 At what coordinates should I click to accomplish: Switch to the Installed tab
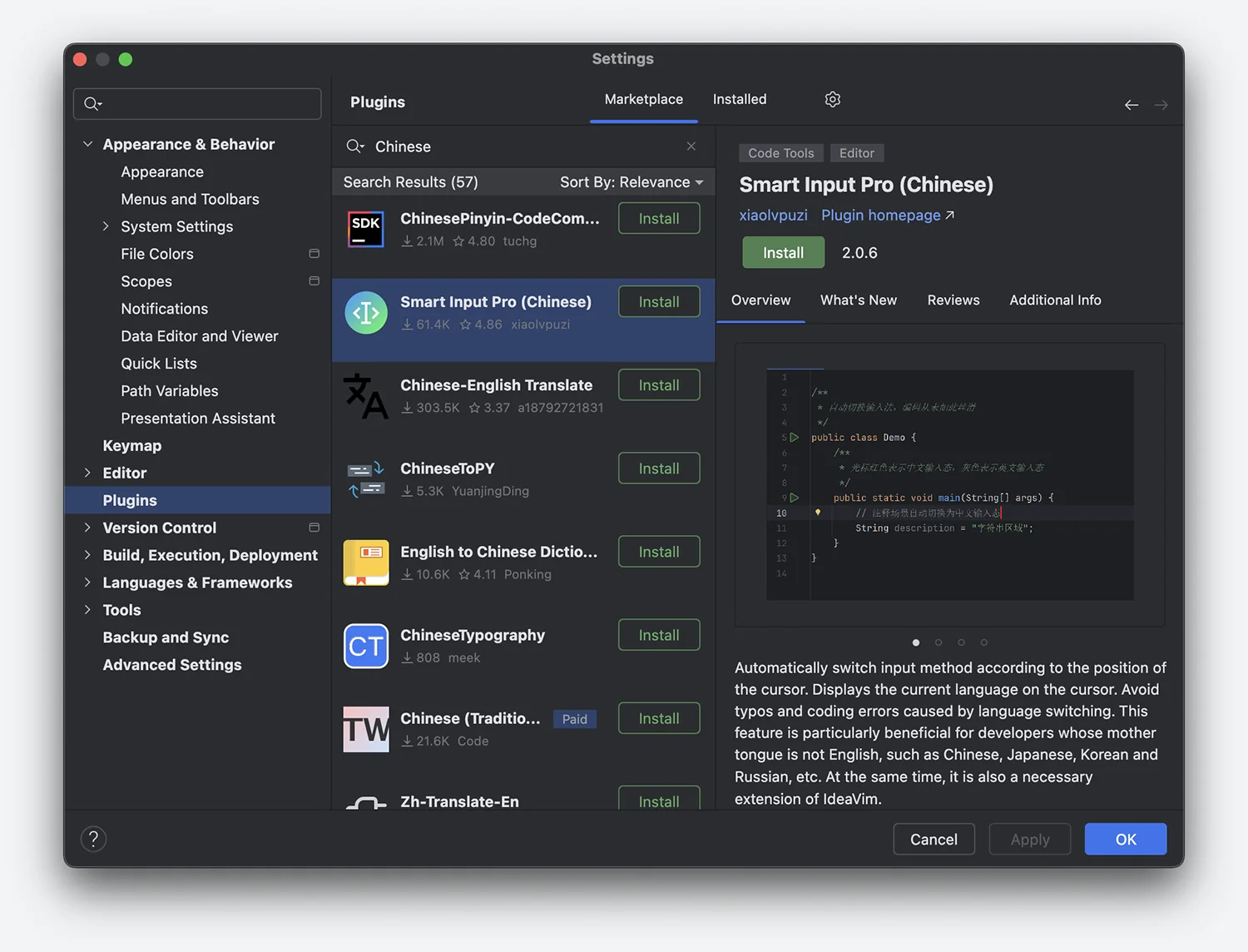740,99
